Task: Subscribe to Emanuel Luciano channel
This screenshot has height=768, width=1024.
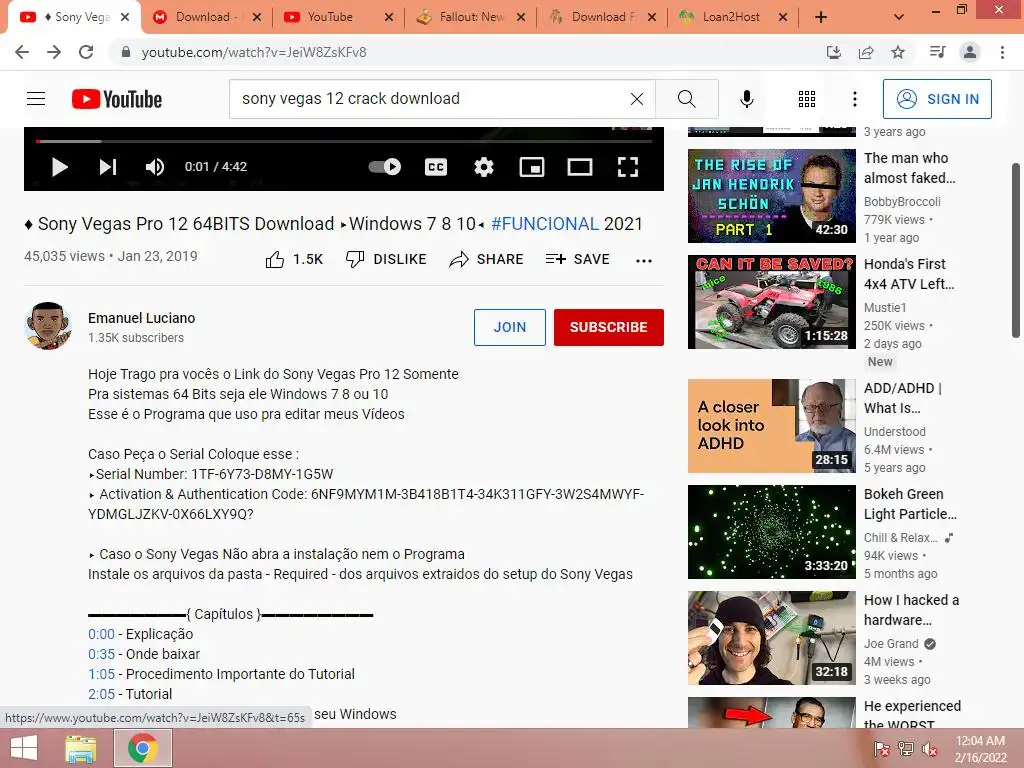Action: pyautogui.click(x=609, y=327)
